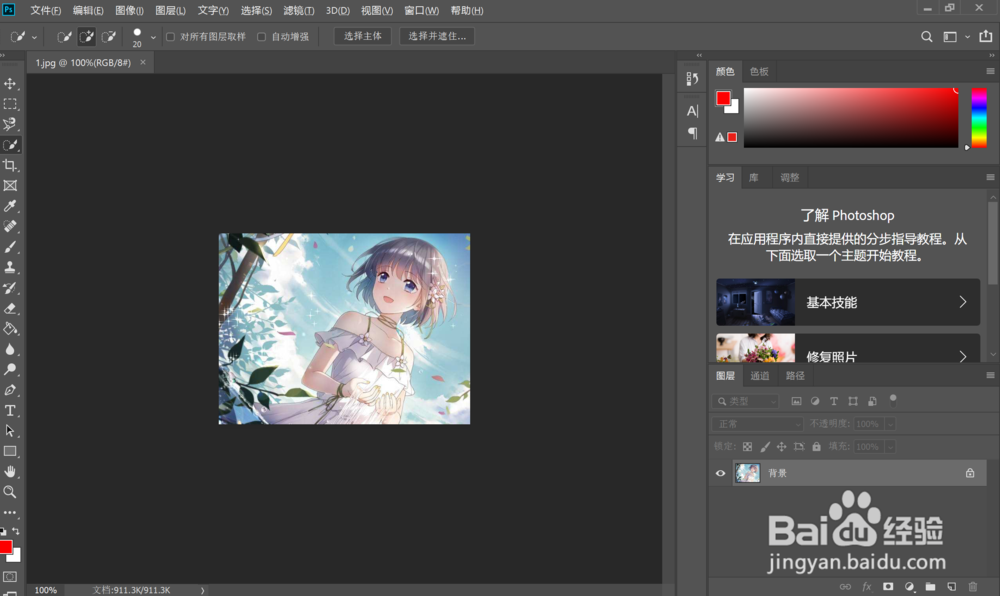1000x596 pixels.
Task: Click the 选择主体 button
Action: point(363,36)
